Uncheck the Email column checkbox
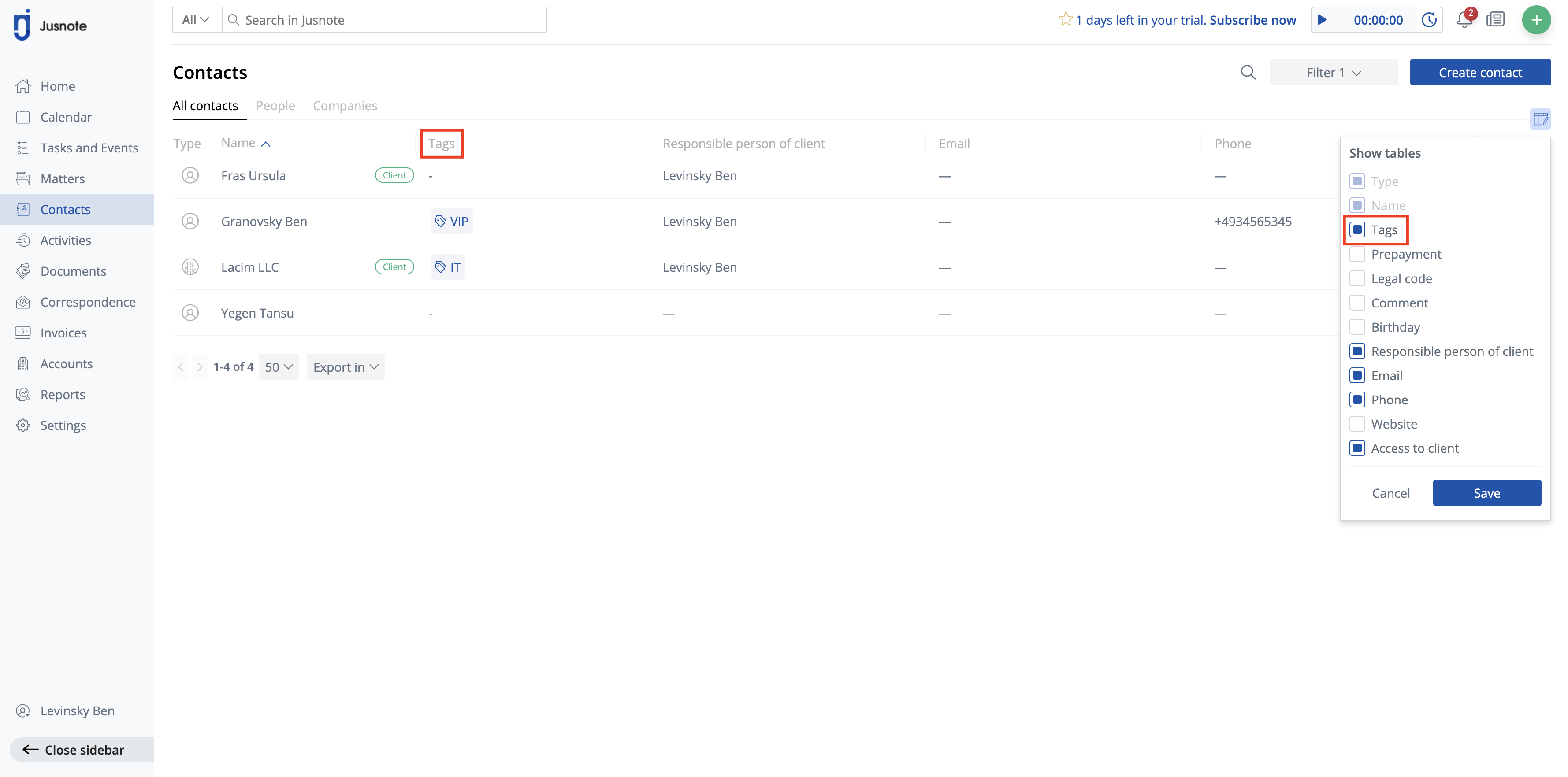The height and width of the screenshot is (777, 1568). click(1357, 375)
